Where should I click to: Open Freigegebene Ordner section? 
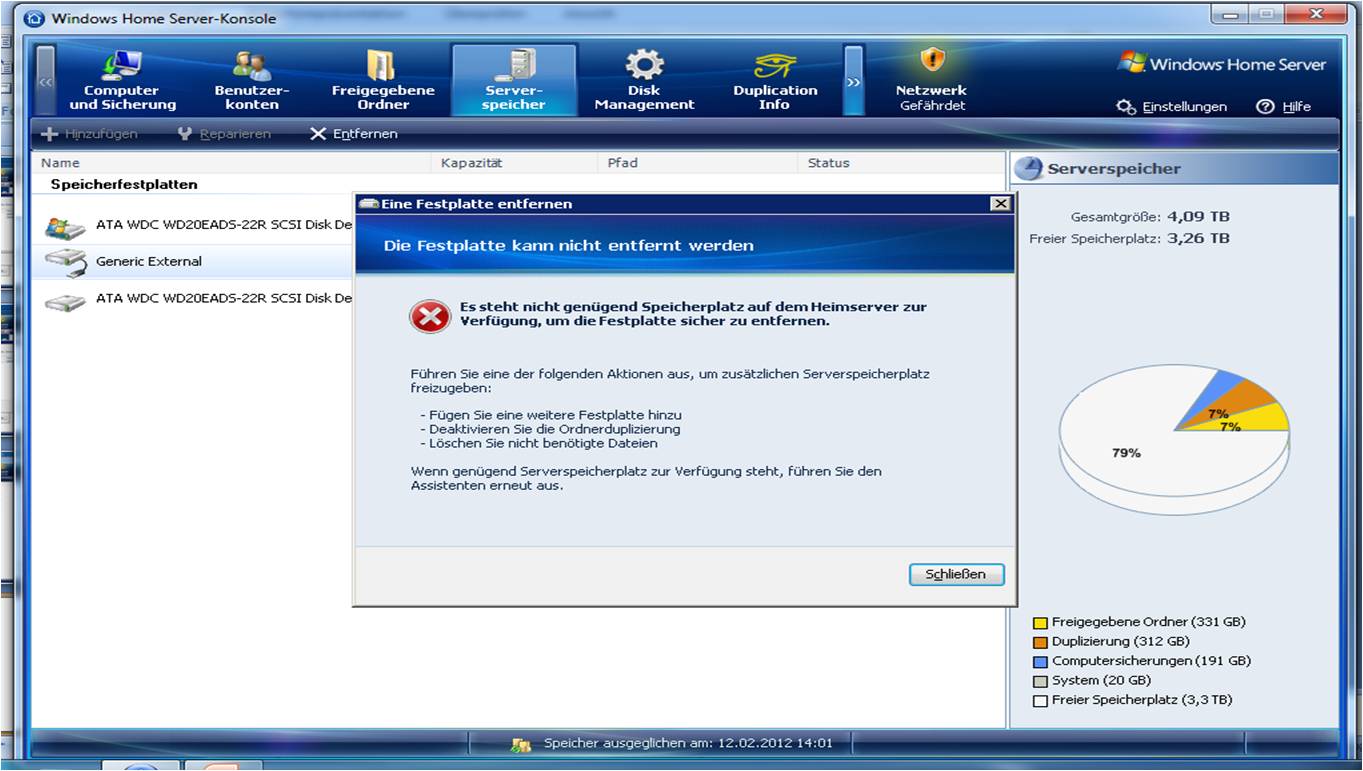(x=383, y=81)
